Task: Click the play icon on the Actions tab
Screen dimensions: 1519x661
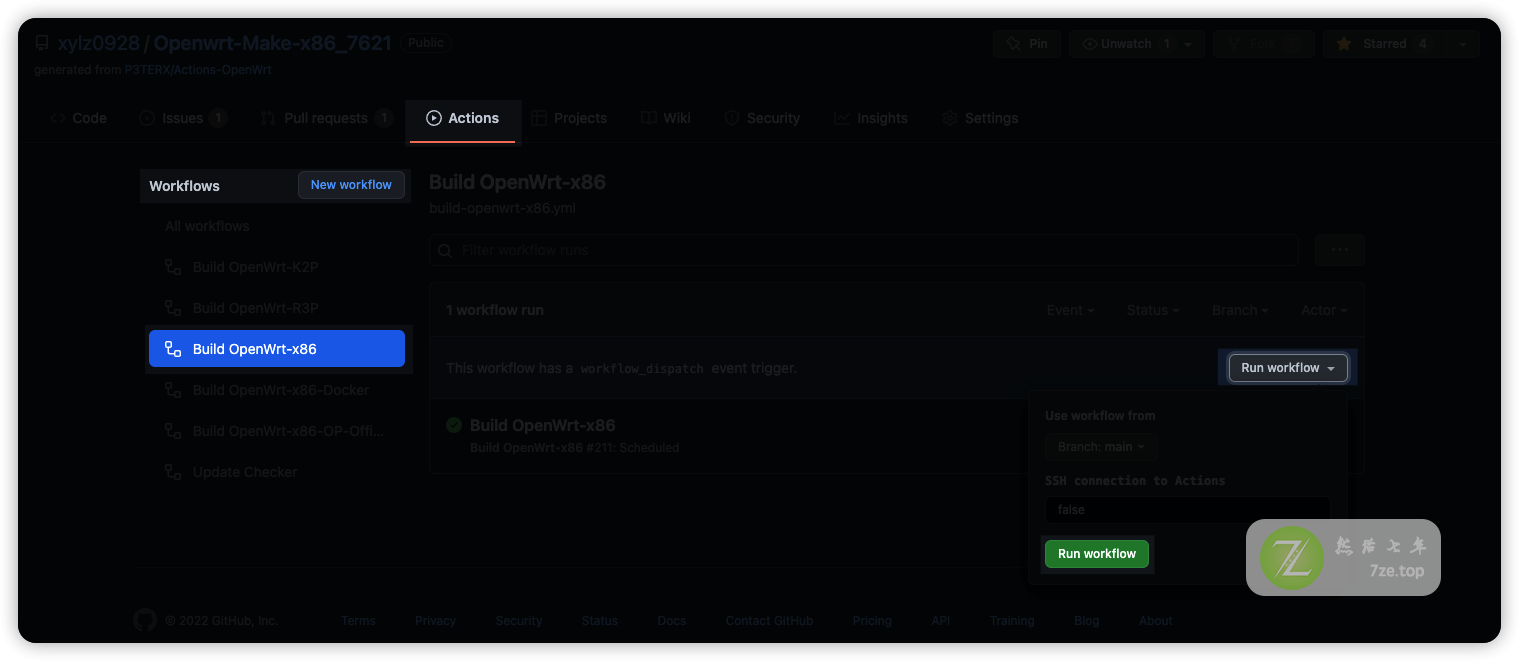Action: click(433, 117)
